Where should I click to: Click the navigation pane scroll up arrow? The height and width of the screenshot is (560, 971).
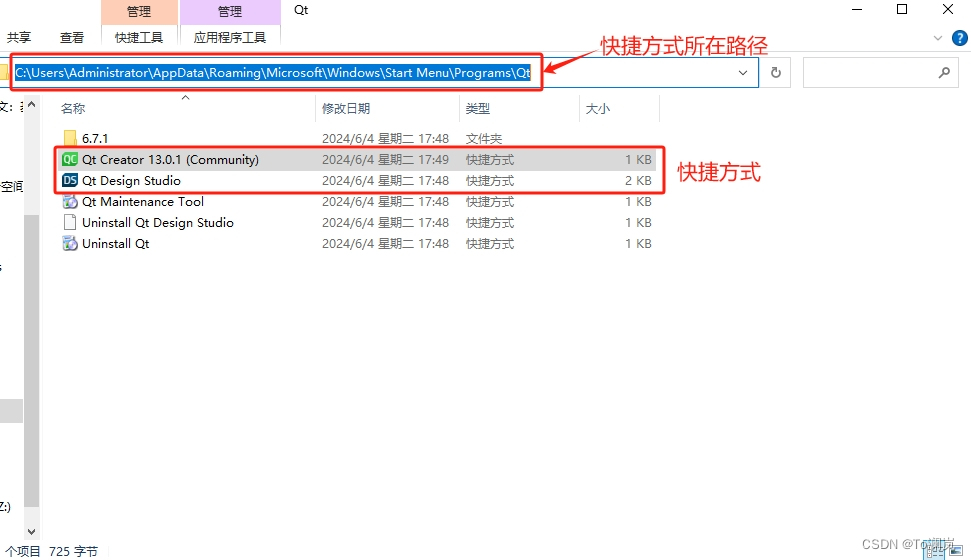(32, 105)
